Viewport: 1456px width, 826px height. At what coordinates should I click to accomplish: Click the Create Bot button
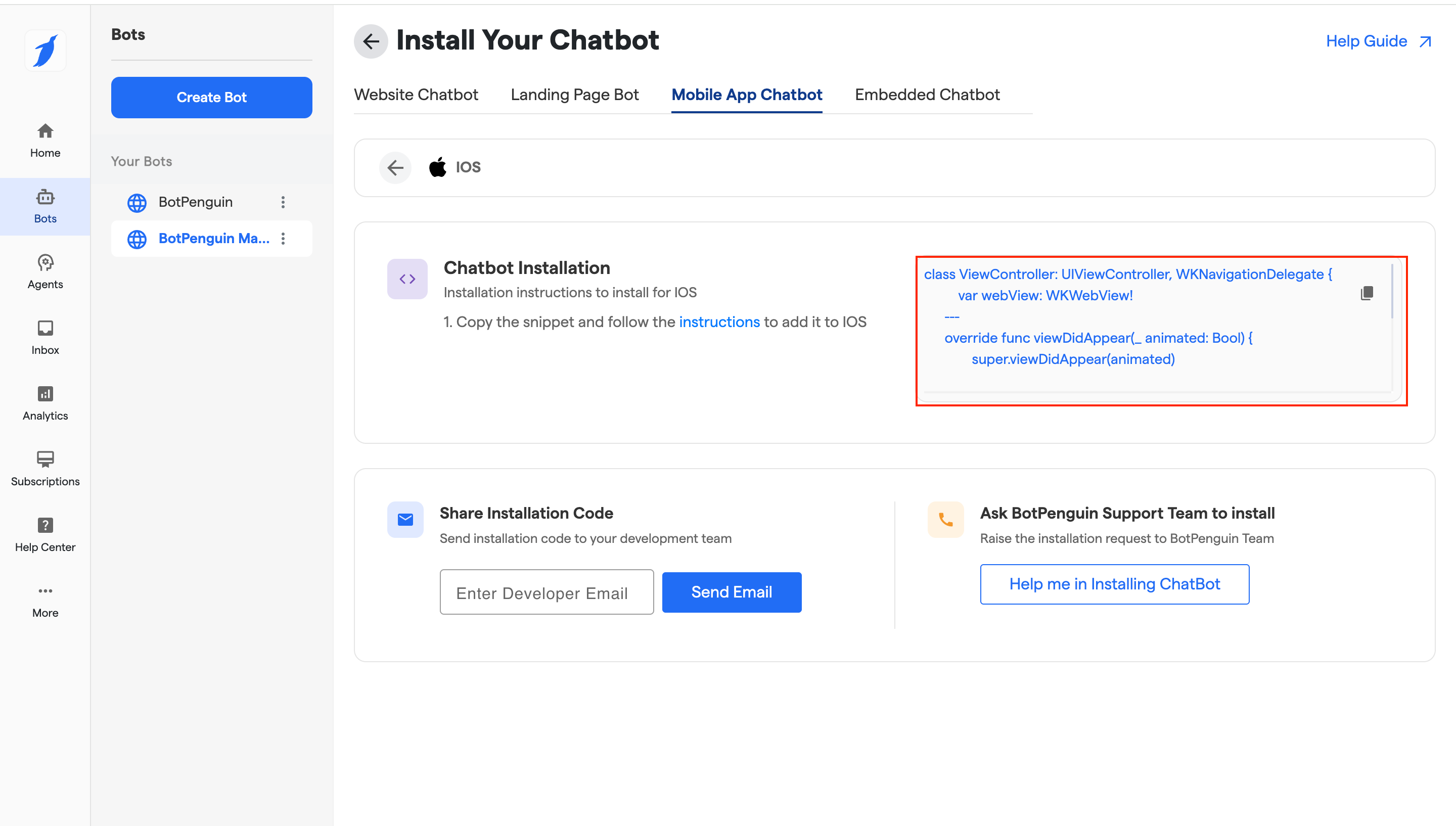pyautogui.click(x=211, y=97)
